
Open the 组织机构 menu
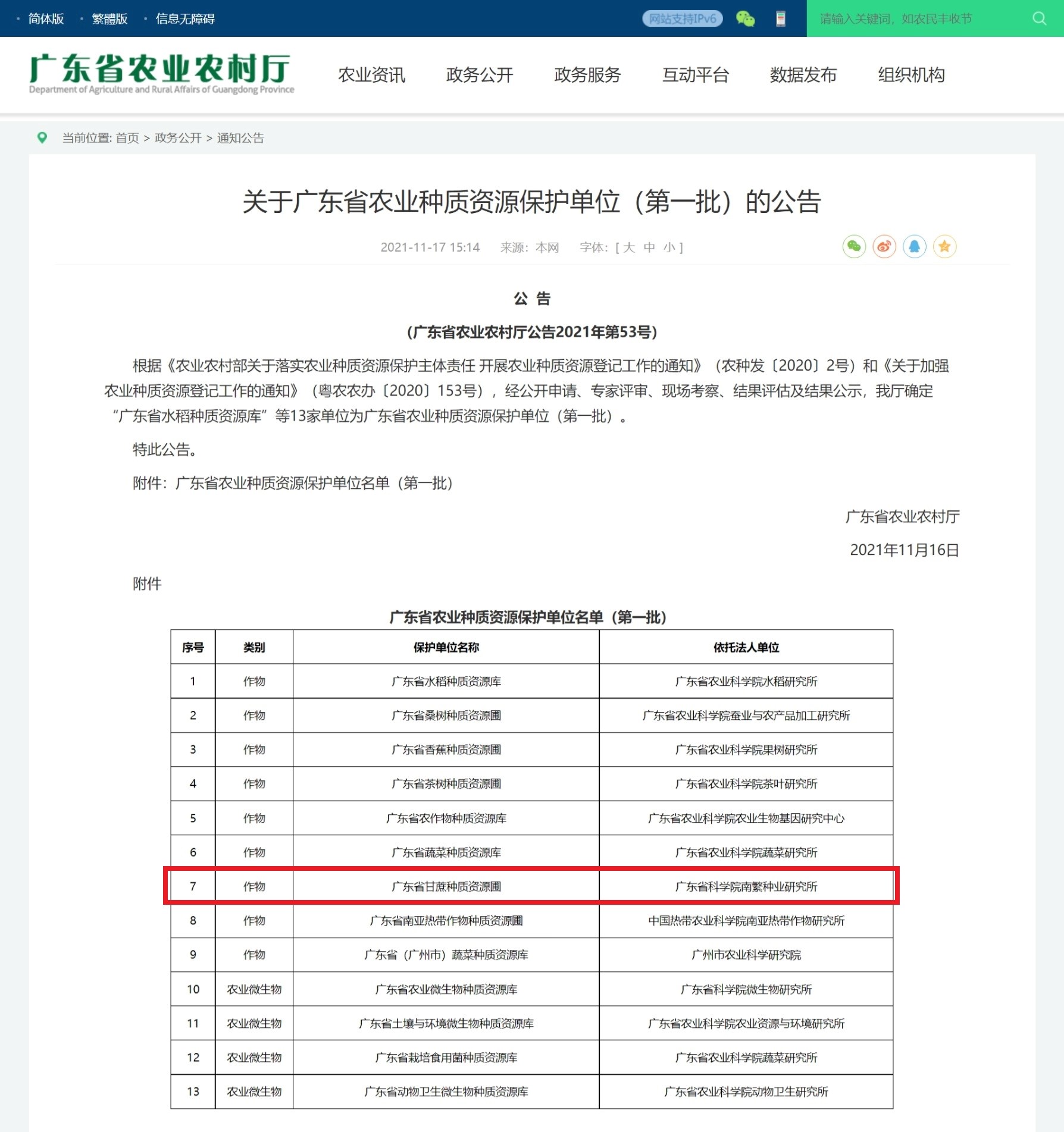pyautogui.click(x=911, y=74)
